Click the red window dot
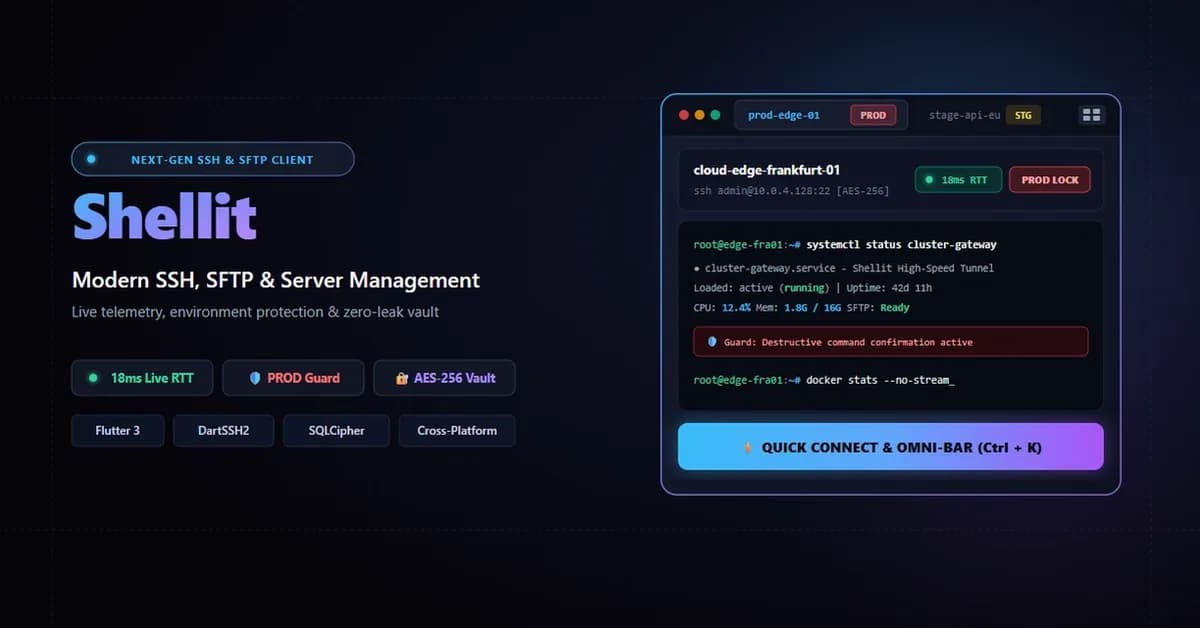 (684, 115)
